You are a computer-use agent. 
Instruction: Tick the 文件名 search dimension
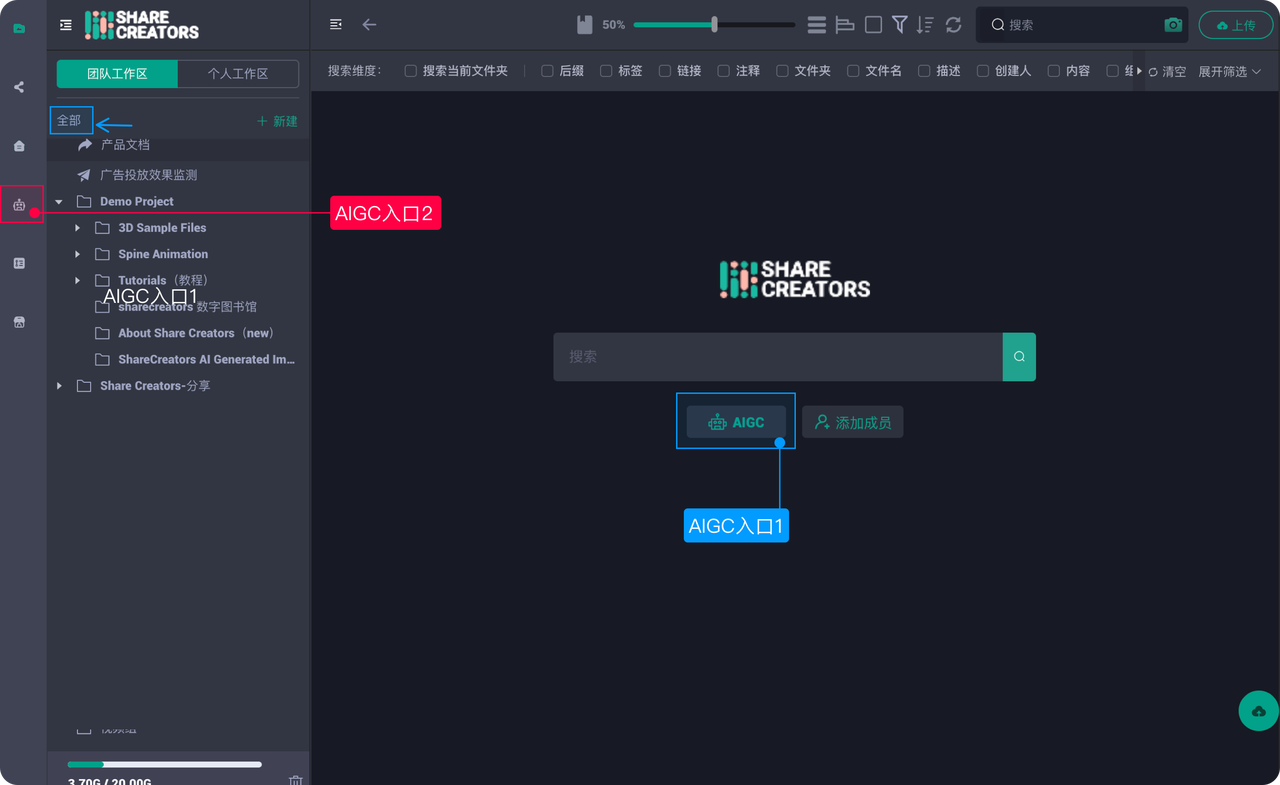[853, 71]
